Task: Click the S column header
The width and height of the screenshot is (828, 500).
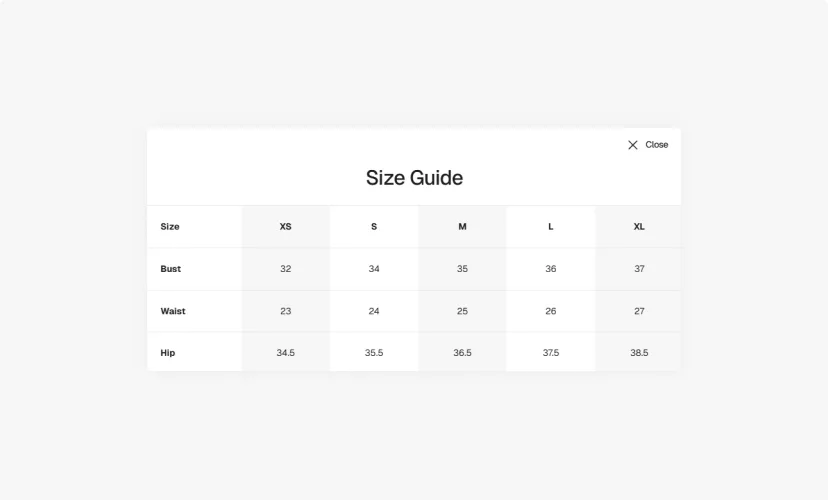Action: pyautogui.click(x=374, y=227)
